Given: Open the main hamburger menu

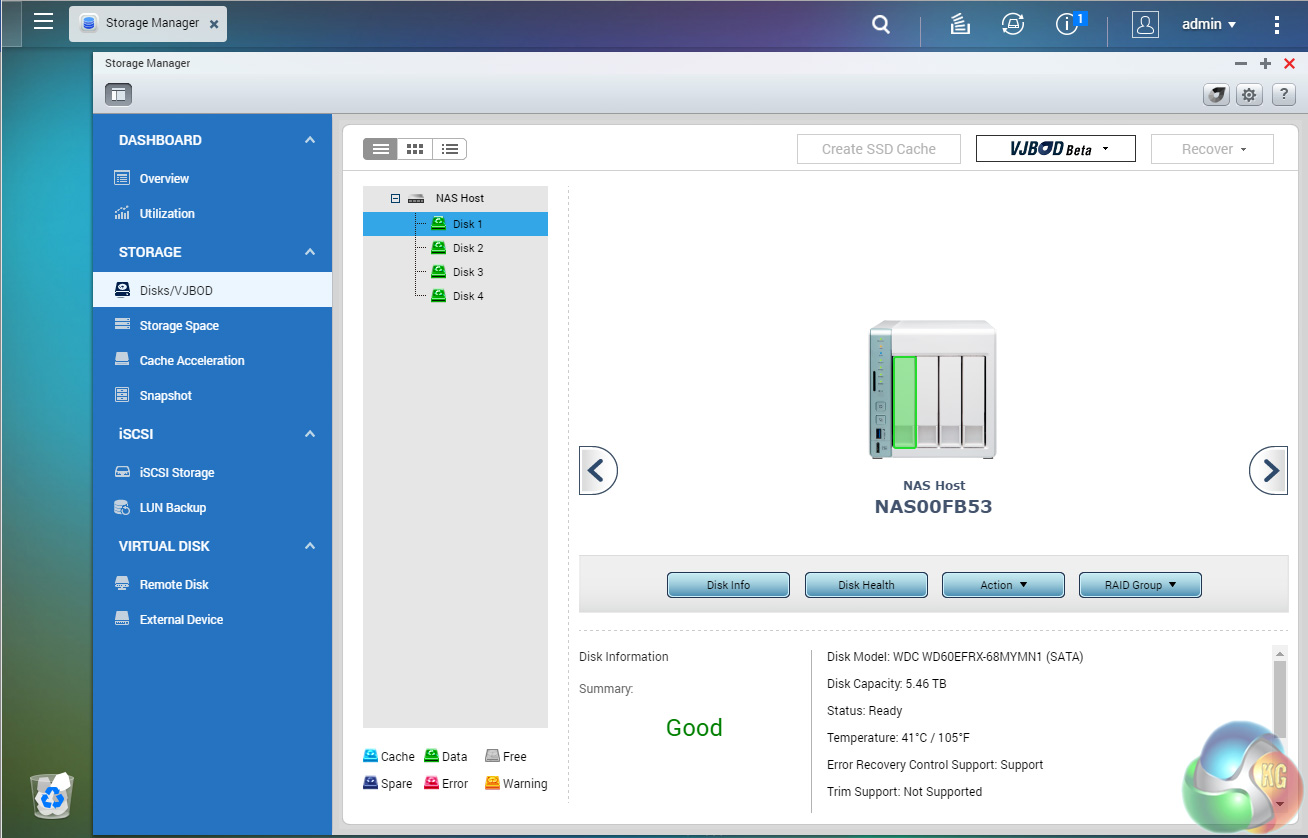Looking at the screenshot, I should [43, 22].
